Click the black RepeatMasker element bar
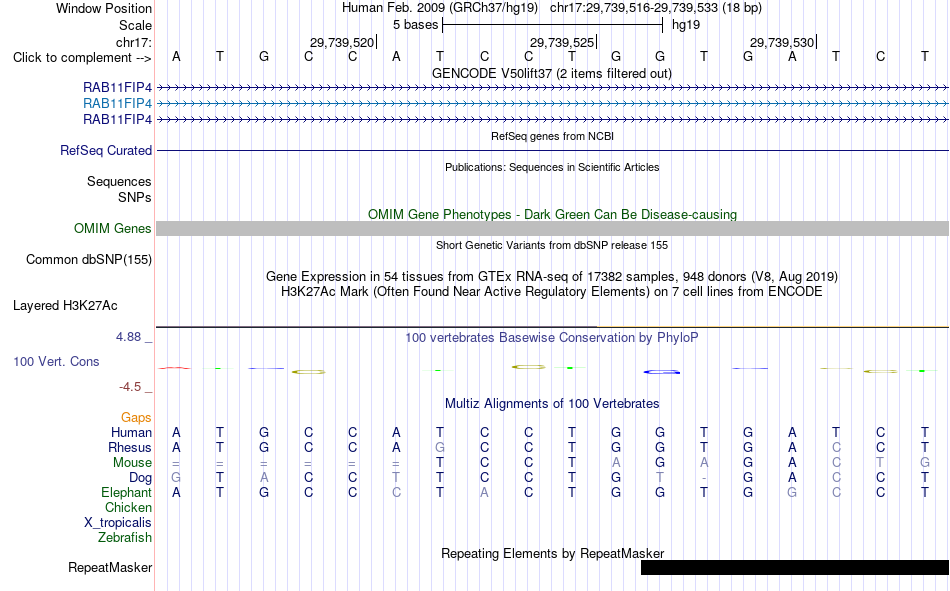This screenshot has height=591, width=950. coord(795,567)
